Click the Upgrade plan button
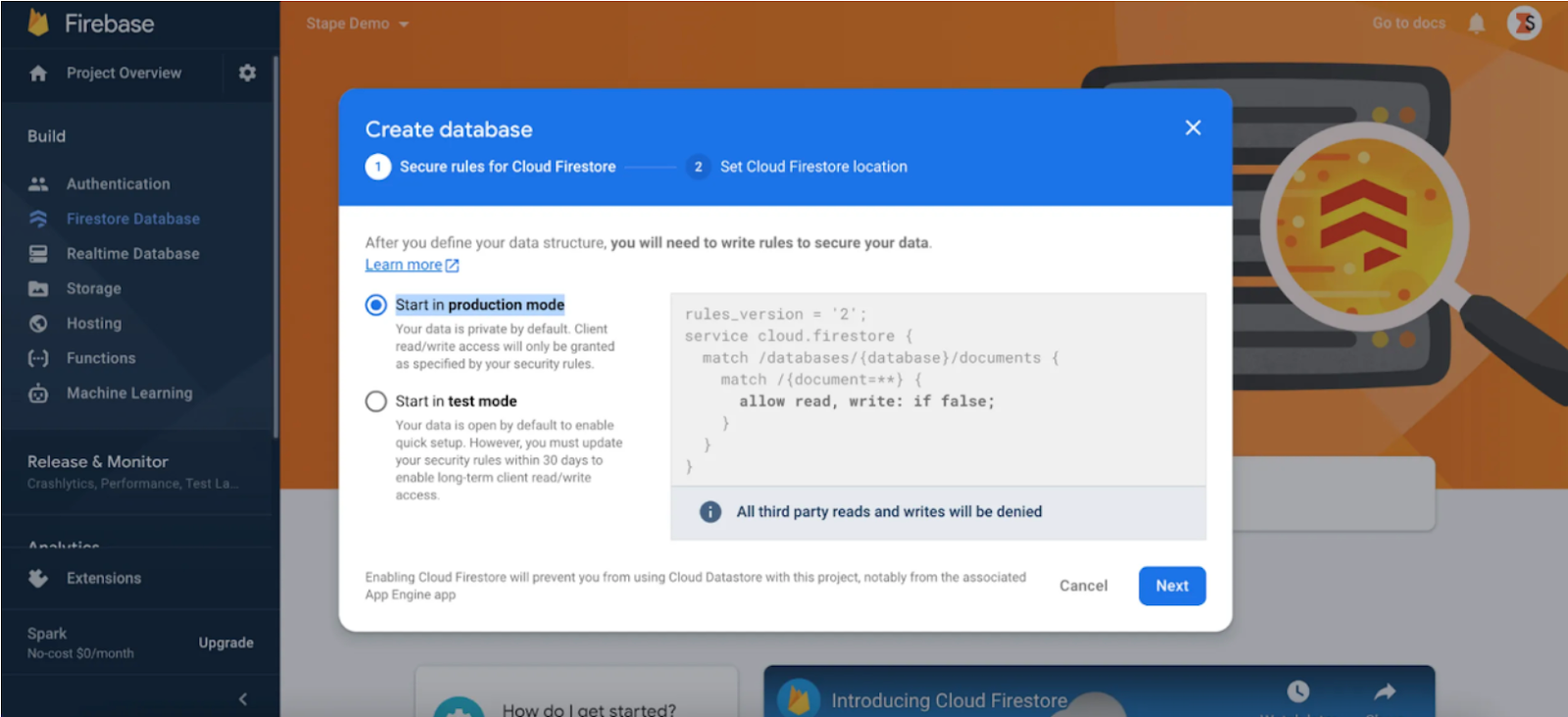Image resolution: width=1568 pixels, height=717 pixels. click(225, 643)
